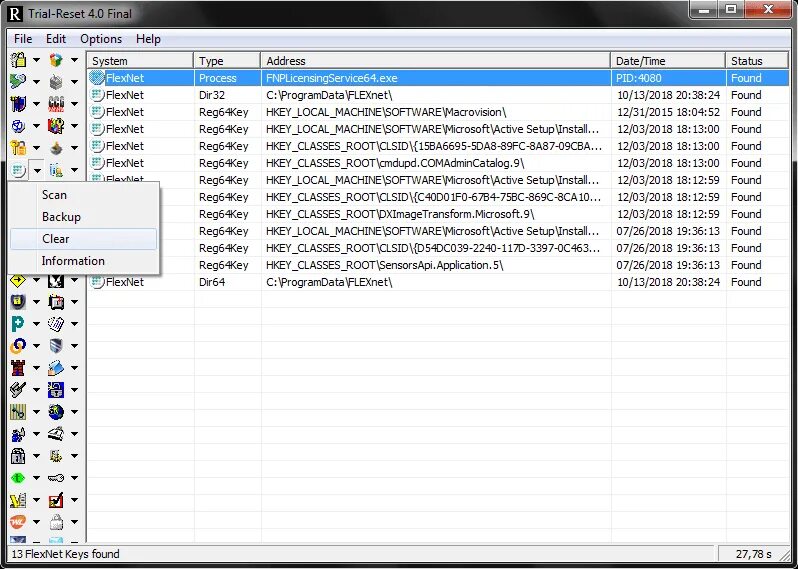Expand dropdown arrow beside teal P icon
The height and width of the screenshot is (569, 798).
(37, 324)
